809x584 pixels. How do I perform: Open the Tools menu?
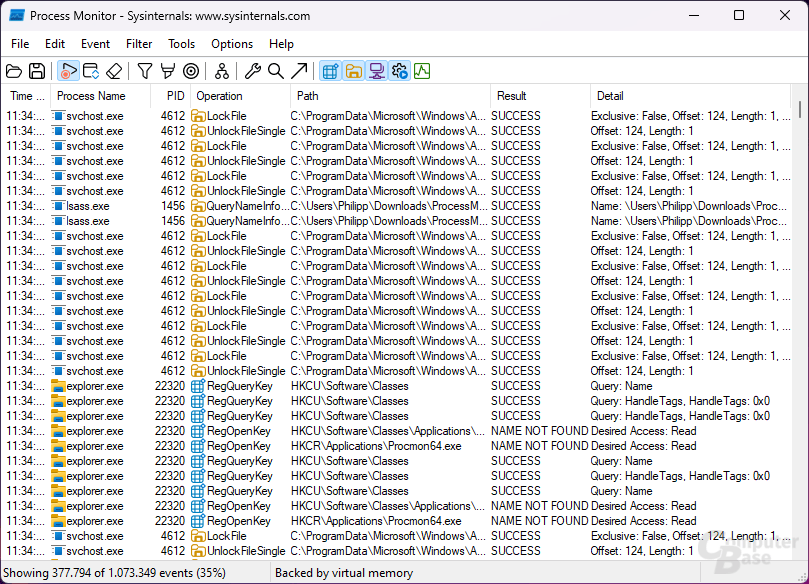pos(180,43)
